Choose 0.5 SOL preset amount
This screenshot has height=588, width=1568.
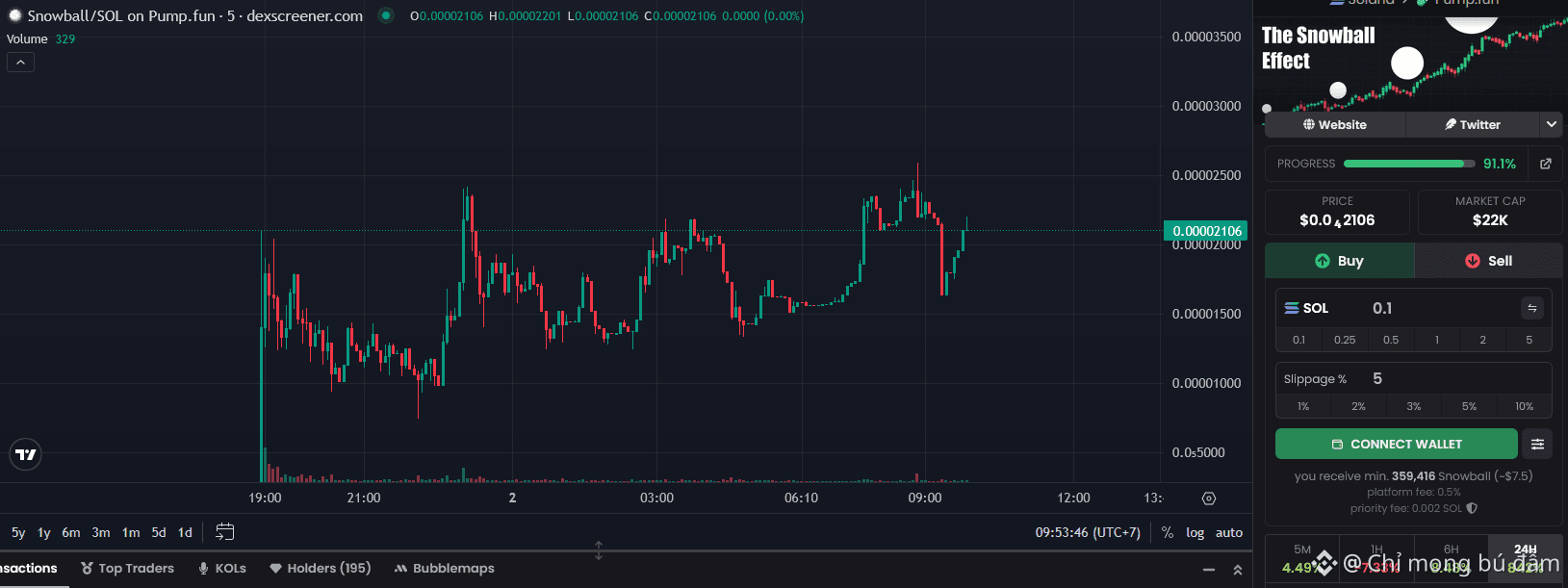pyautogui.click(x=1391, y=340)
